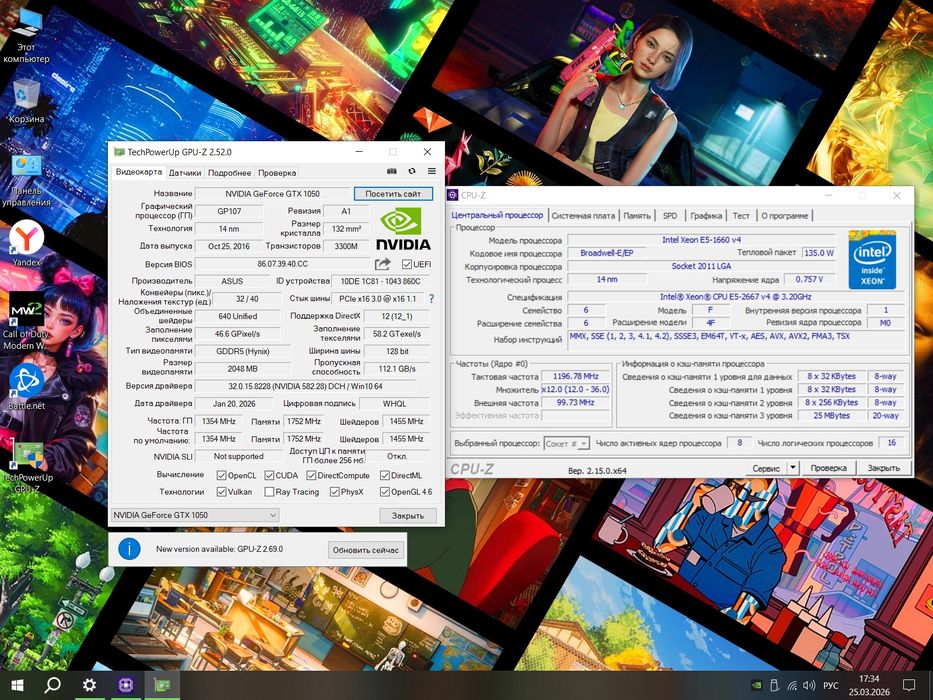Click the BIOS version field
The height and width of the screenshot is (700, 933).
tap(282, 264)
